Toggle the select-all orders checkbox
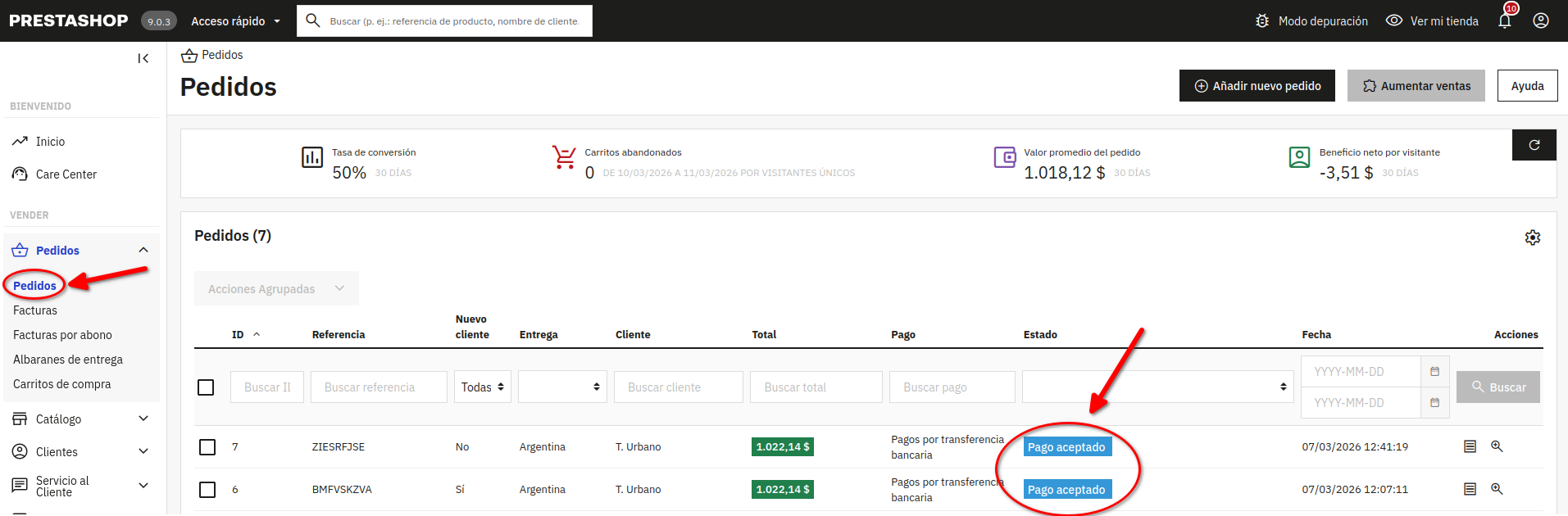Viewport: 1568px width, 516px height. [206, 387]
